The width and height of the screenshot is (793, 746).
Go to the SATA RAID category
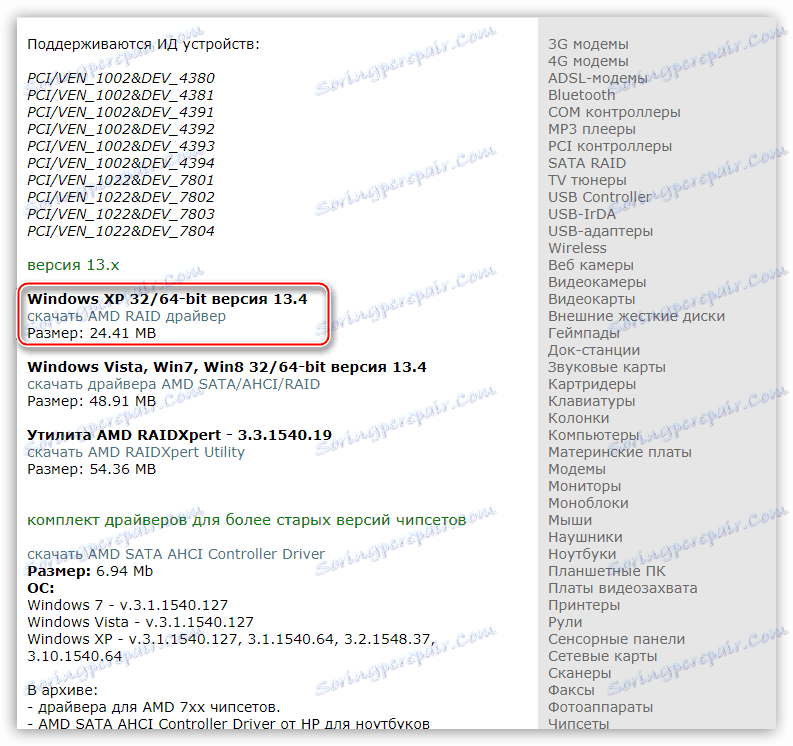[x=587, y=163]
